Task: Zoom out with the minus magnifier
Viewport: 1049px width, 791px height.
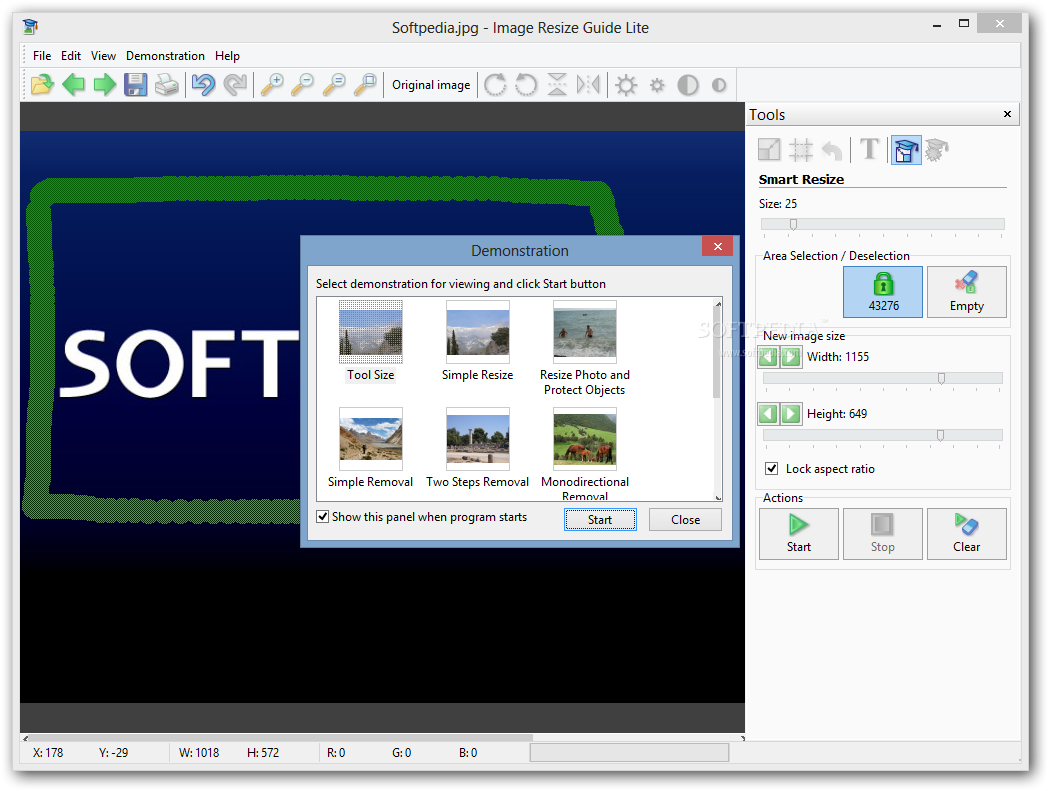Action: (302, 85)
